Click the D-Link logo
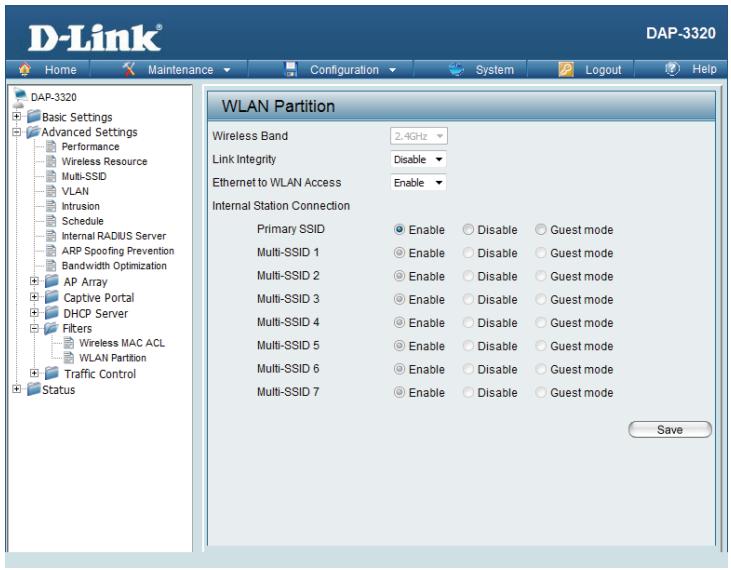 click(x=95, y=37)
